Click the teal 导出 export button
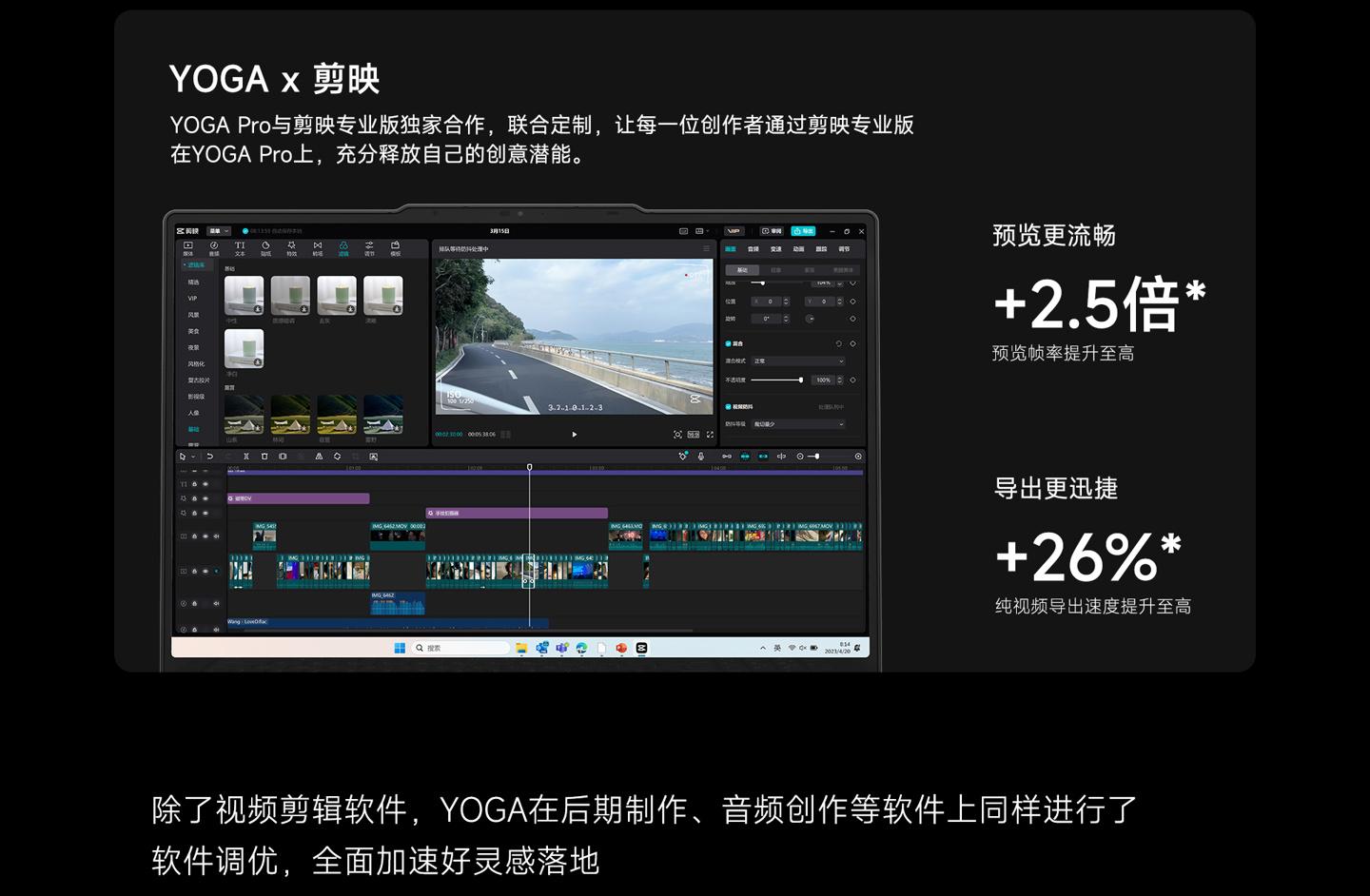1370x896 pixels. tap(803, 231)
